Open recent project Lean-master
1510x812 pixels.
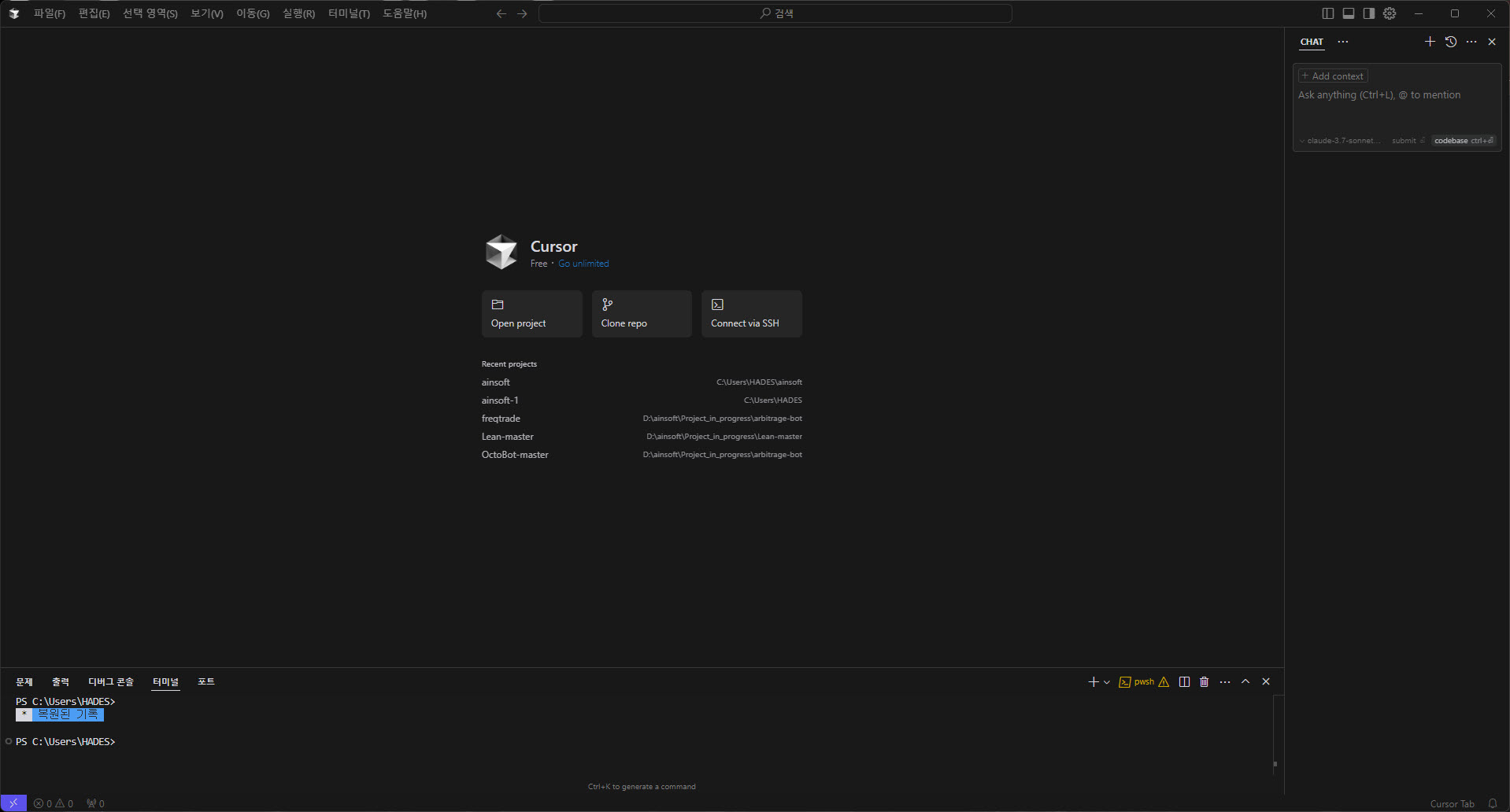point(642,437)
